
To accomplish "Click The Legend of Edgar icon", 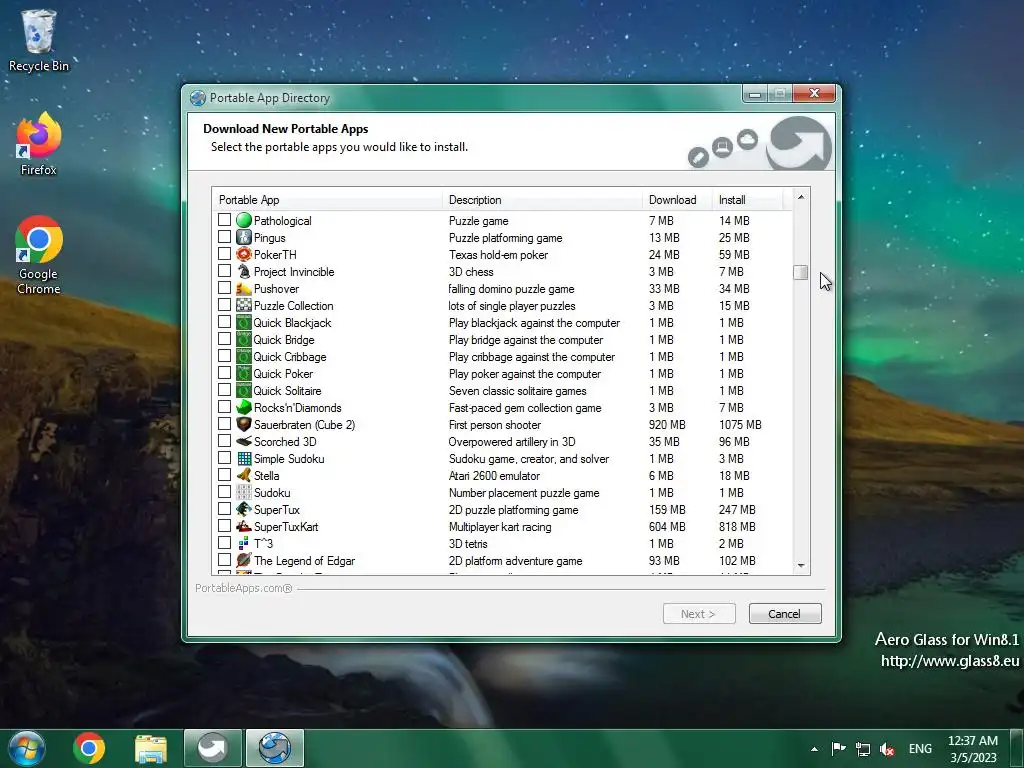I will pyautogui.click(x=244, y=560).
